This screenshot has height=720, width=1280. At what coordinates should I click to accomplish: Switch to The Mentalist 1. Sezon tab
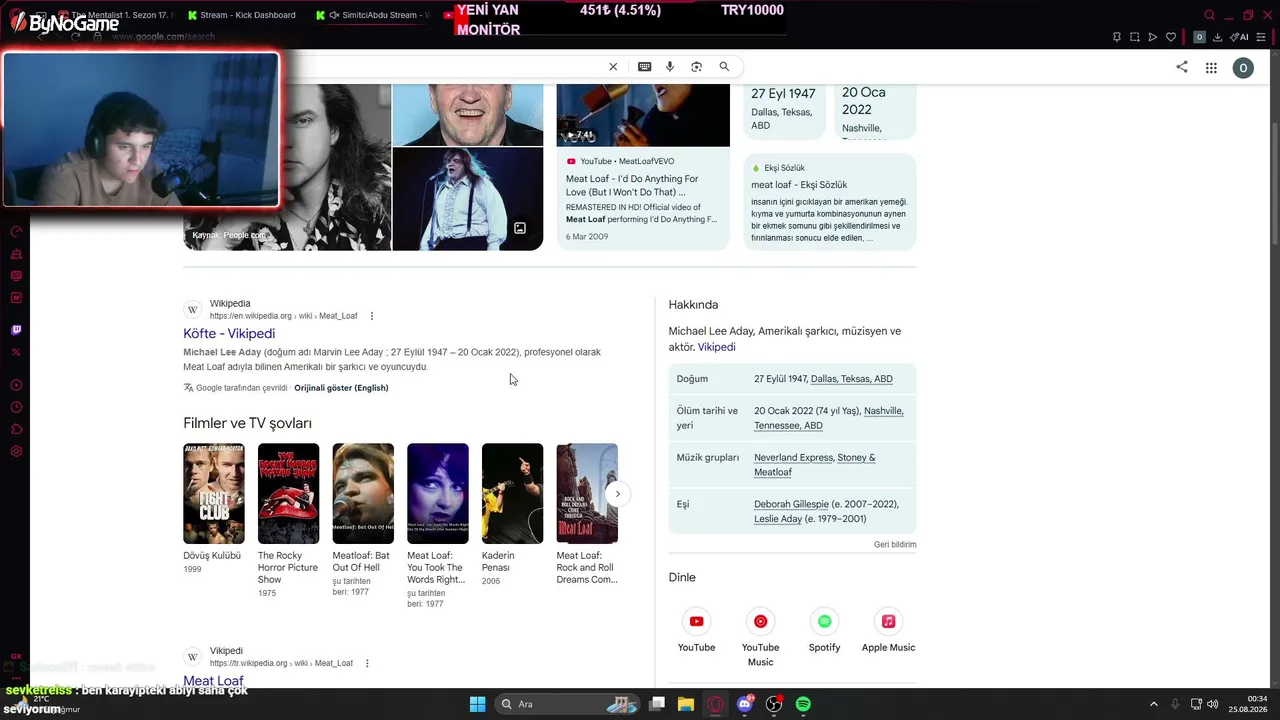(117, 15)
